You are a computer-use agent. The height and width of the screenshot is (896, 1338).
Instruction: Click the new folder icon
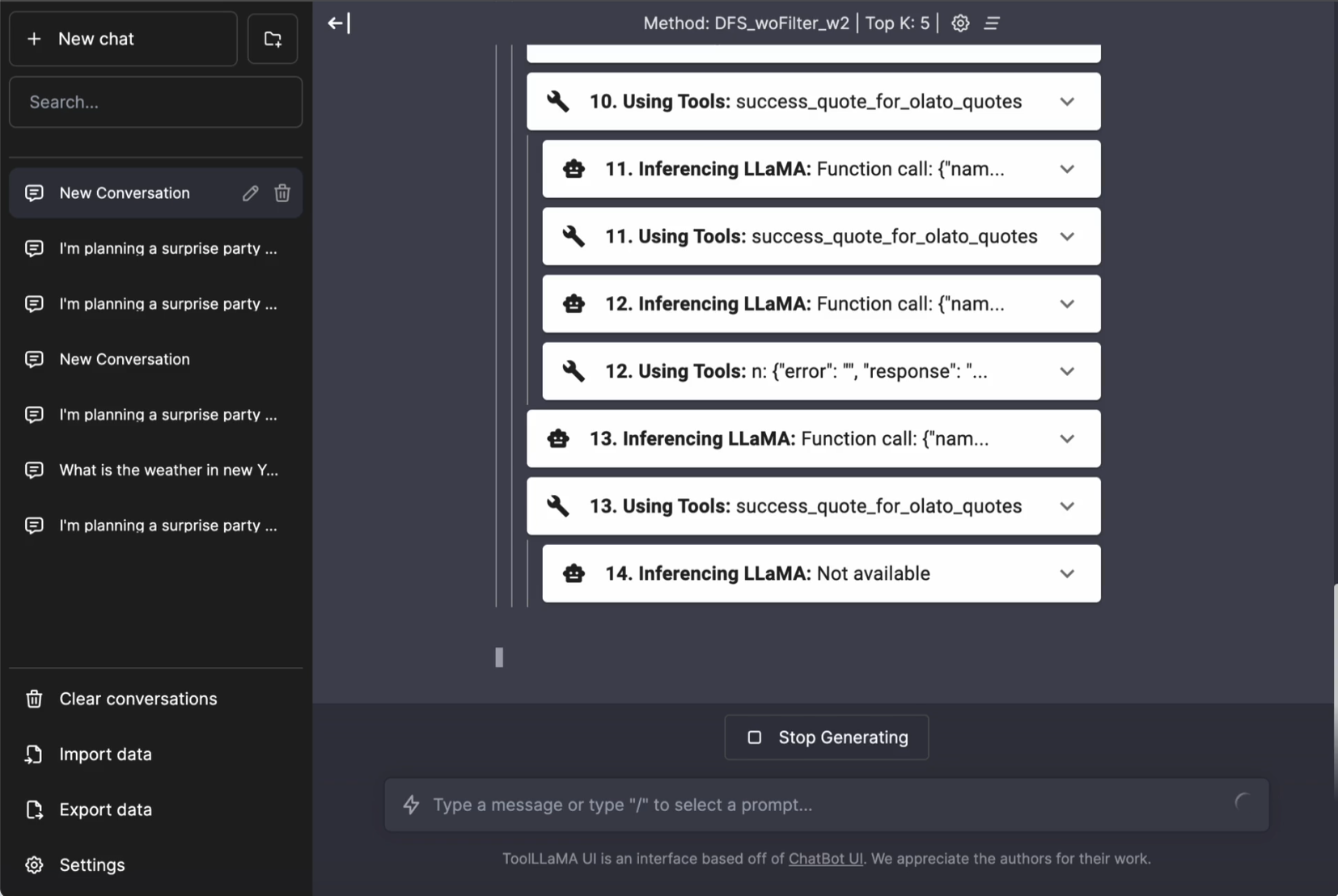[273, 39]
